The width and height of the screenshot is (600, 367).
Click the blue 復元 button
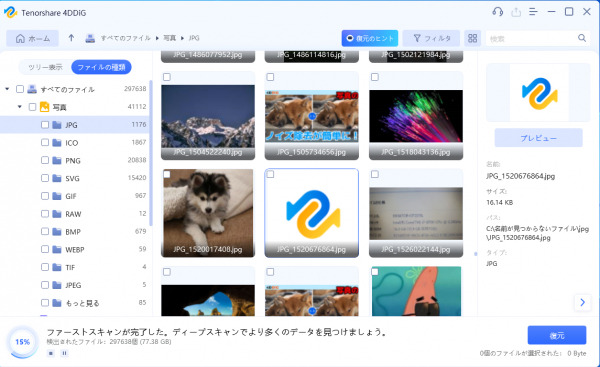pos(557,335)
